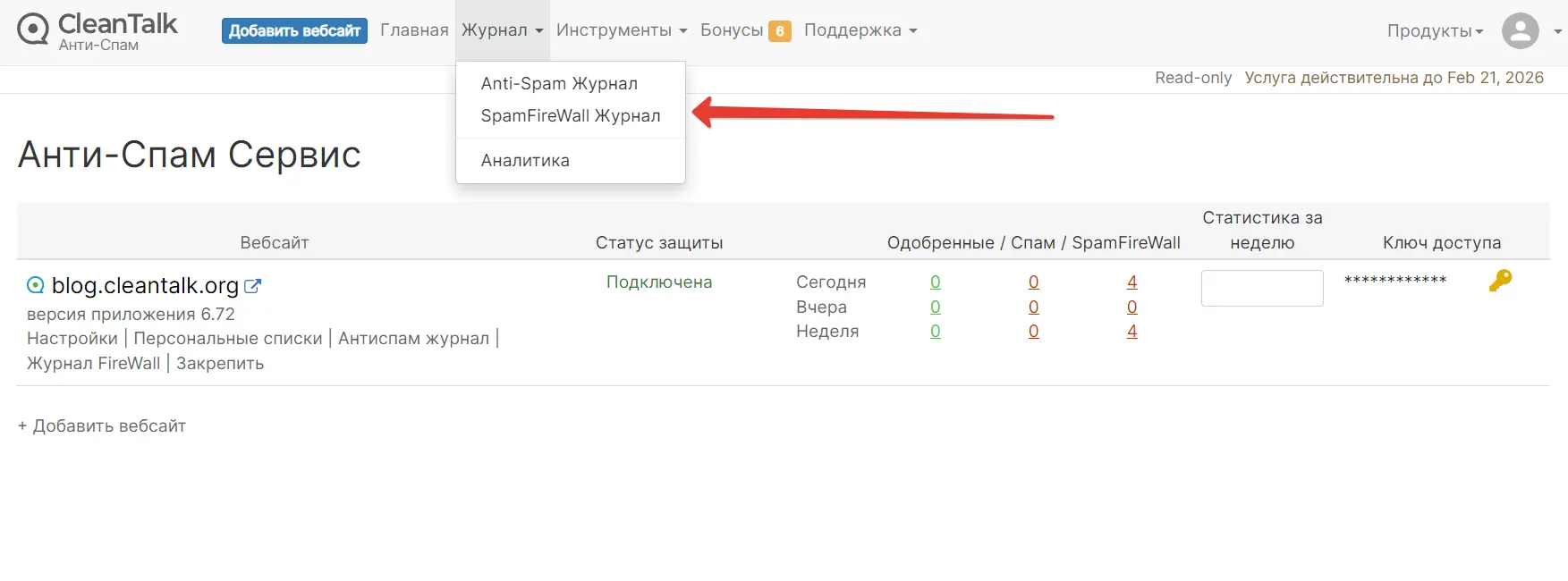
Task: Click the версия приложения 6.72 text
Action: point(131,314)
